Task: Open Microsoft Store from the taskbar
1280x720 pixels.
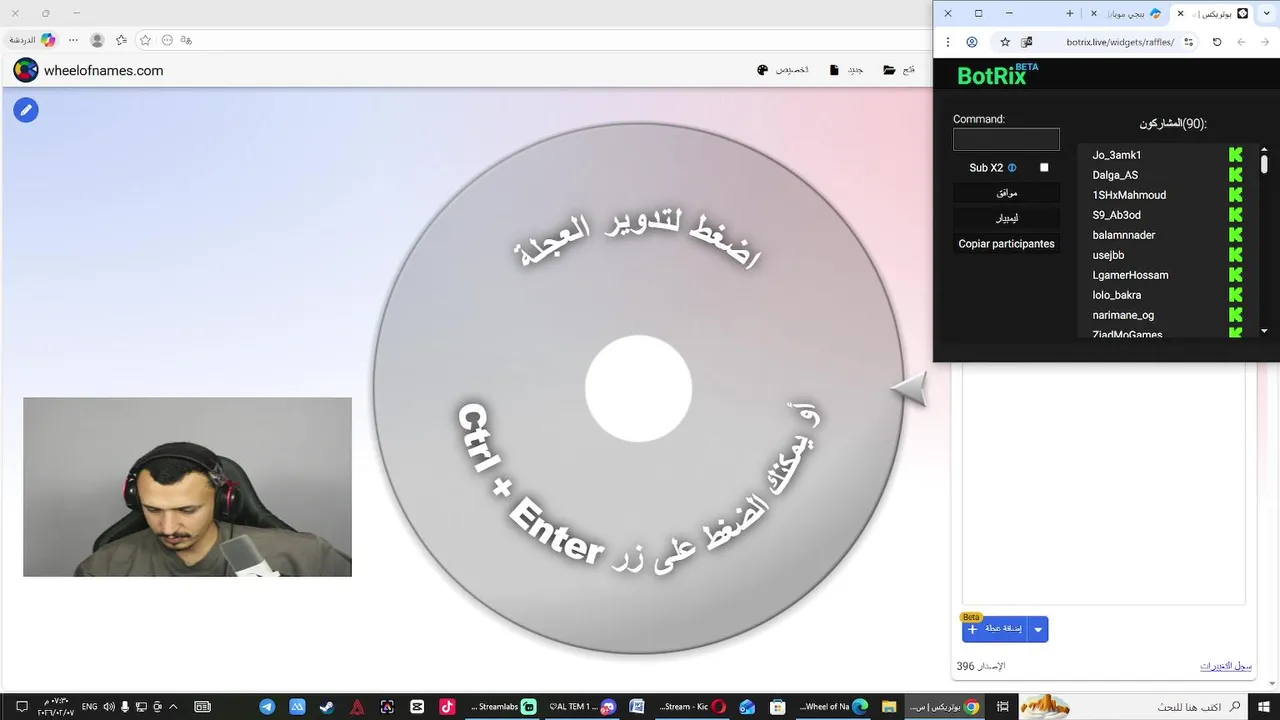Action: point(777,706)
